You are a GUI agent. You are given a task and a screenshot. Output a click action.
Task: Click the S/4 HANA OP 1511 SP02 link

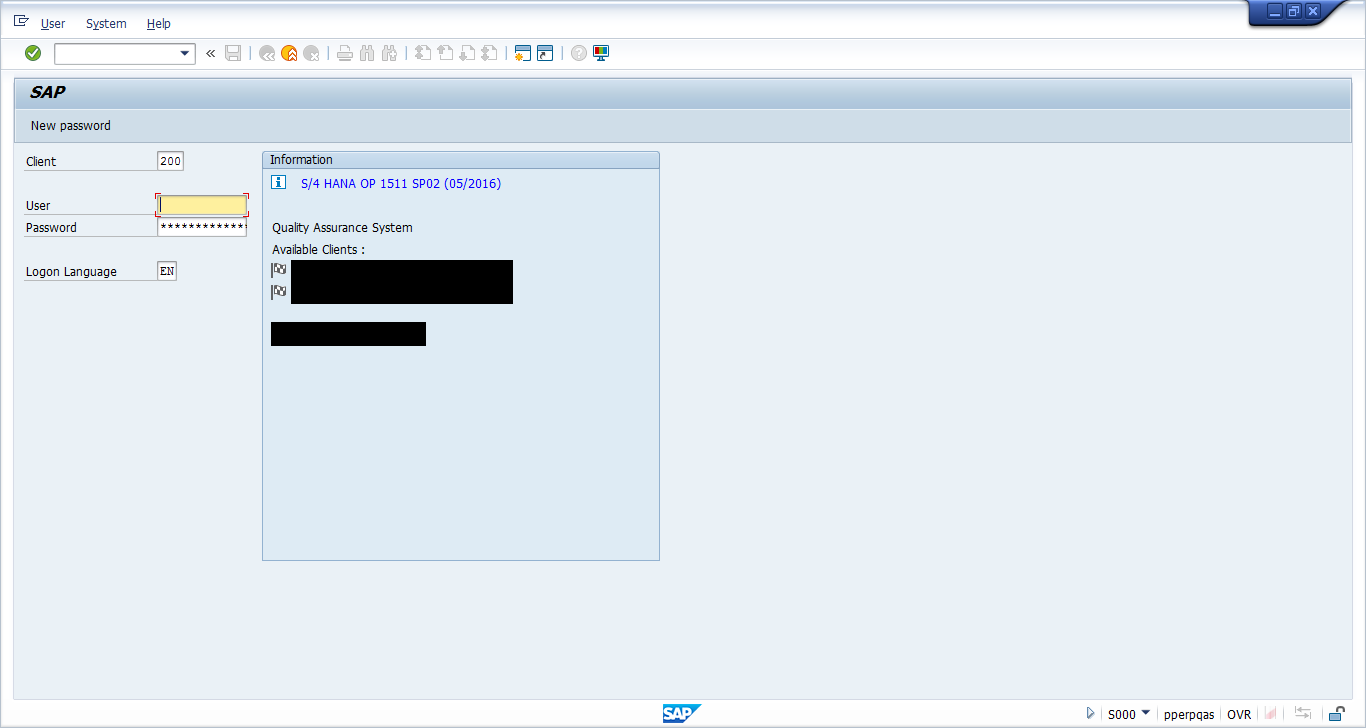point(398,182)
